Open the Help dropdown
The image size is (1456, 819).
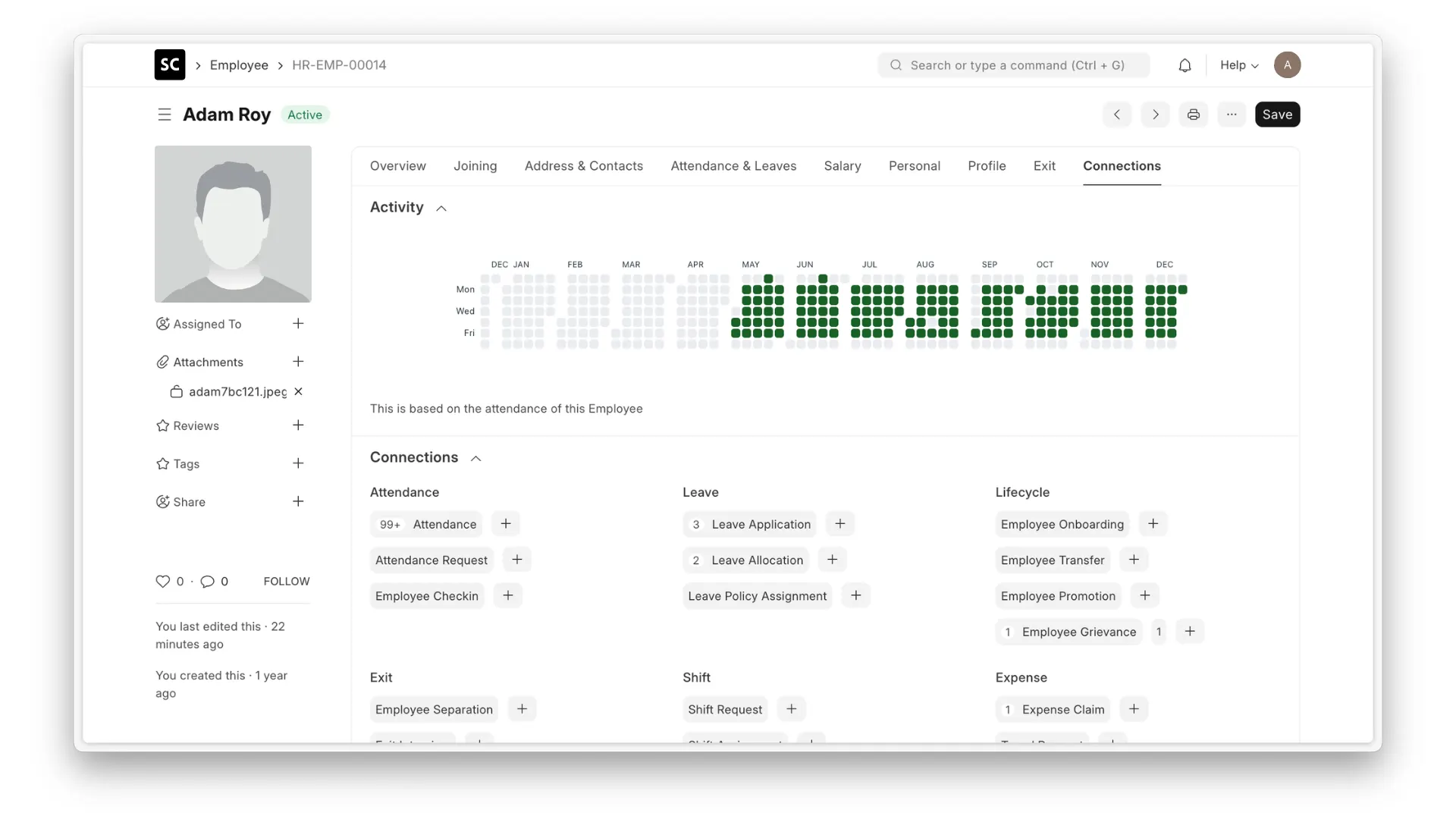coord(1238,65)
